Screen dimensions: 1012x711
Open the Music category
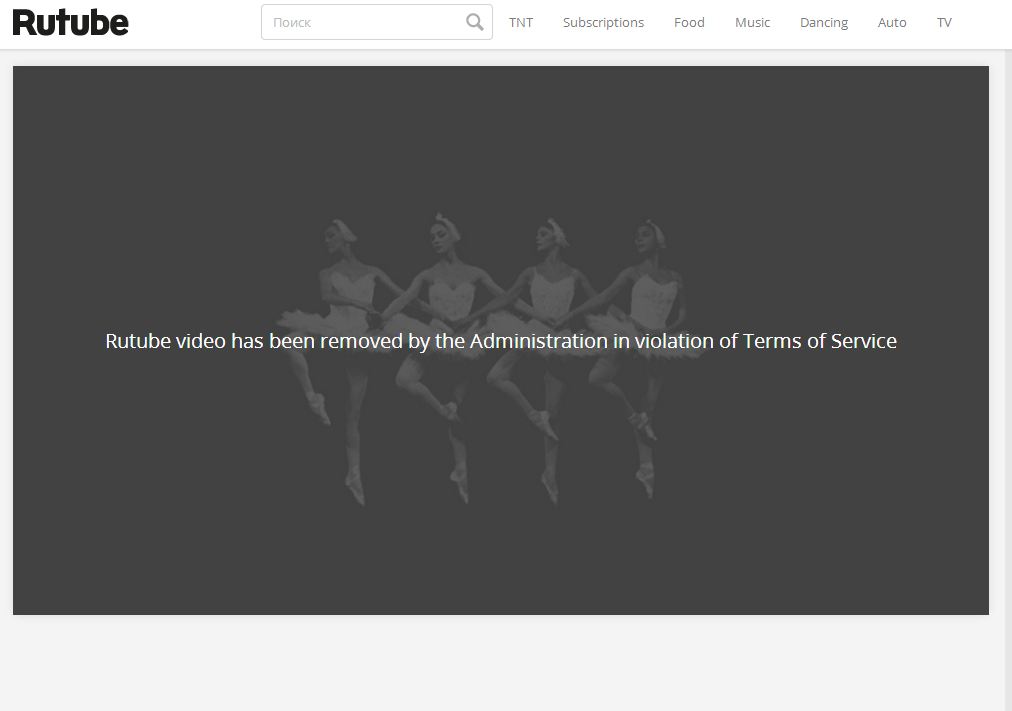pos(752,22)
